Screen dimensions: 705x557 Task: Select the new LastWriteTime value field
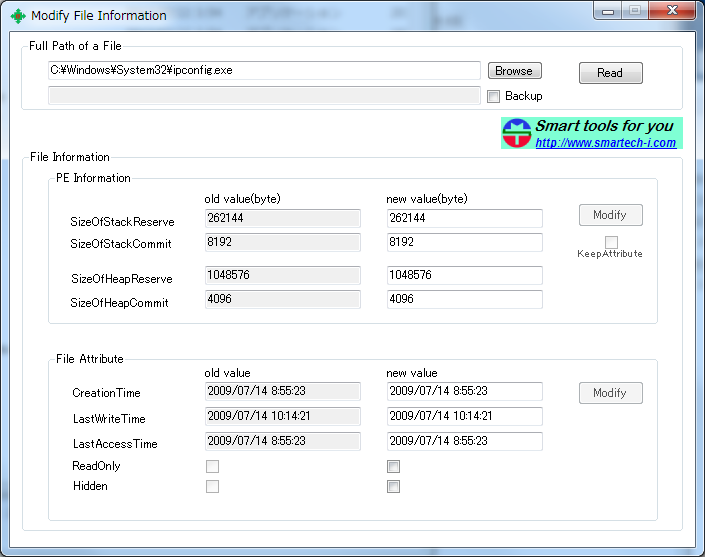[x=464, y=416]
